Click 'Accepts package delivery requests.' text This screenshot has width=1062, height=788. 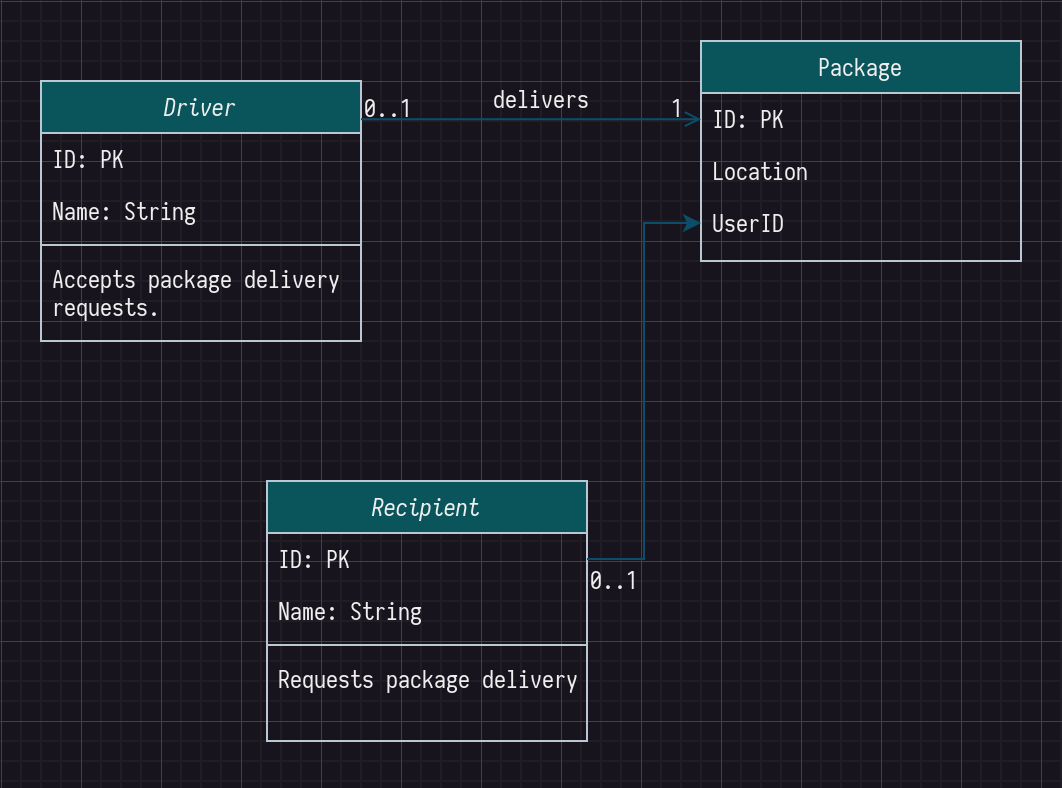(x=196, y=294)
